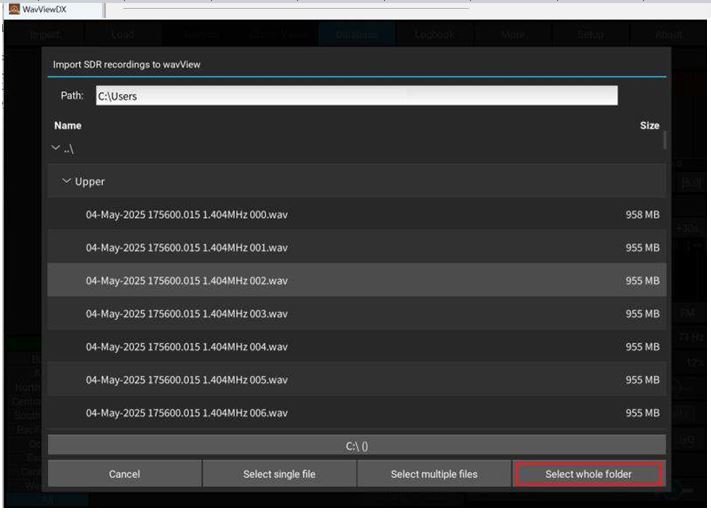Image resolution: width=711 pixels, height=512 pixels.
Task: Click Select single file button
Action: [279, 474]
